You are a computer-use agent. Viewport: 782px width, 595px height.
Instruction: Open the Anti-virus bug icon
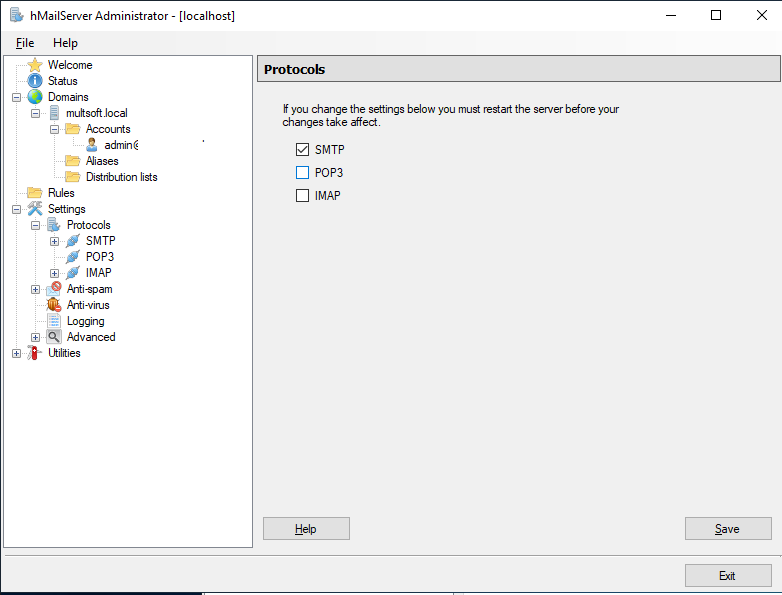click(x=54, y=305)
